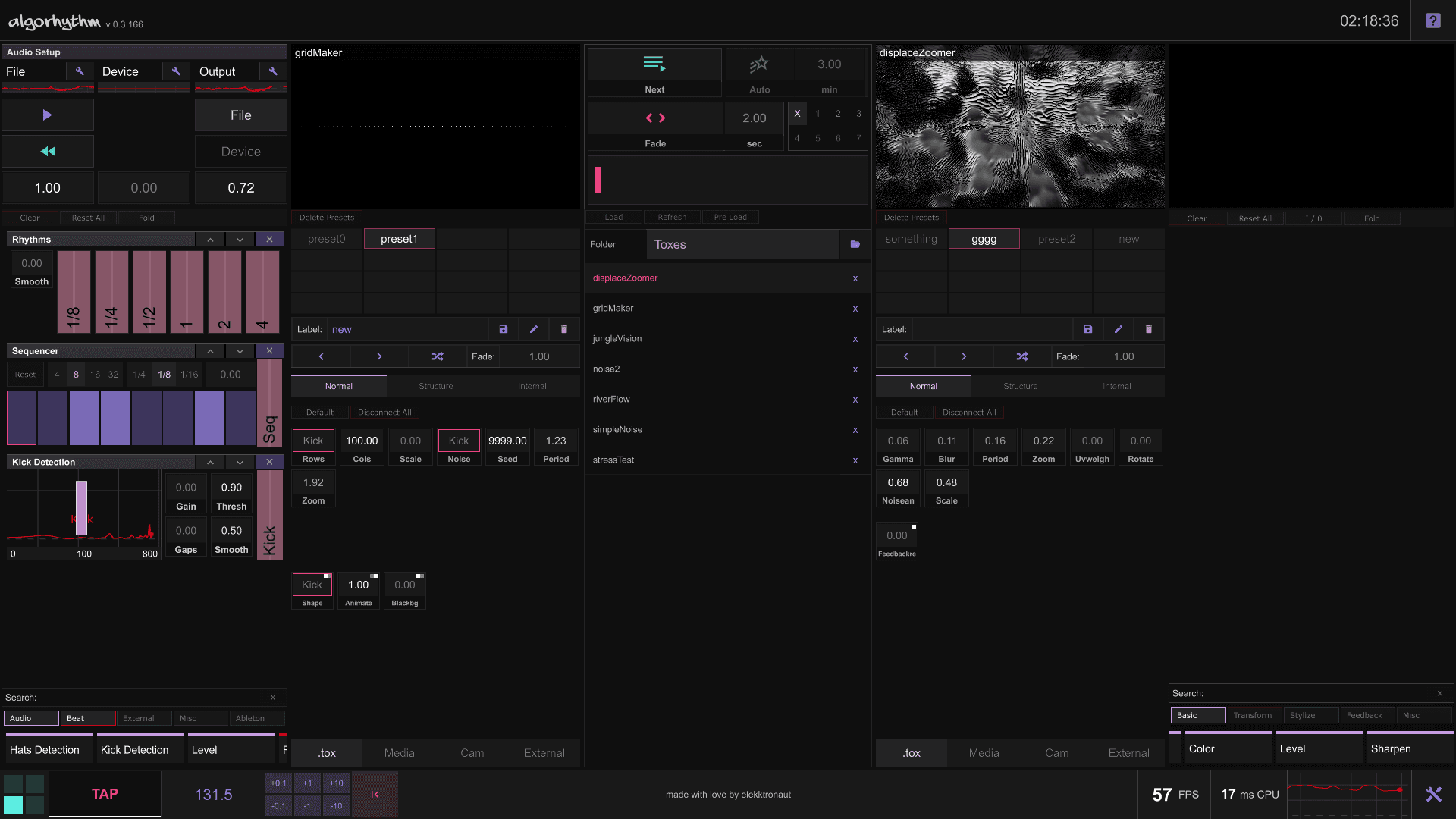Enable the 1/16 sequencer step rate

tap(189, 375)
